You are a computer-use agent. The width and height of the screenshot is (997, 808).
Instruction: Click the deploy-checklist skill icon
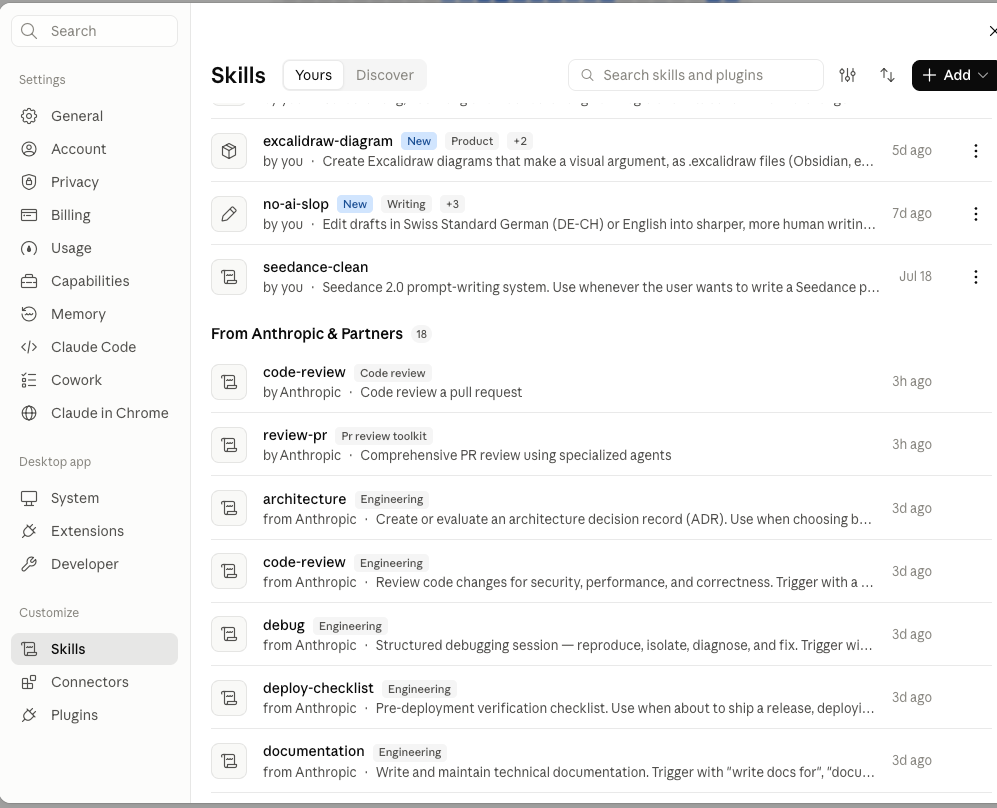229,697
